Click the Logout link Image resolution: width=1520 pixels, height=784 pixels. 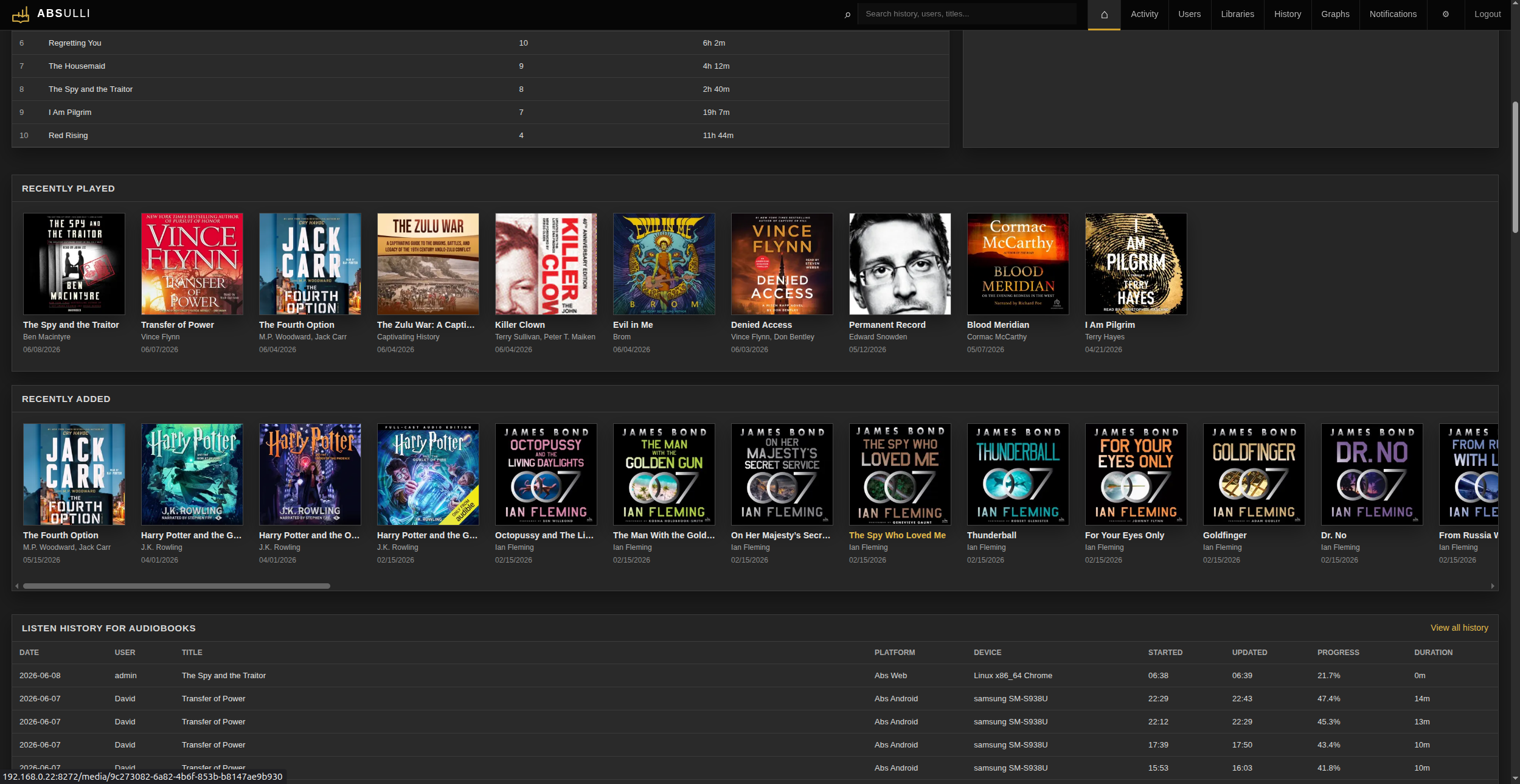tap(1487, 15)
